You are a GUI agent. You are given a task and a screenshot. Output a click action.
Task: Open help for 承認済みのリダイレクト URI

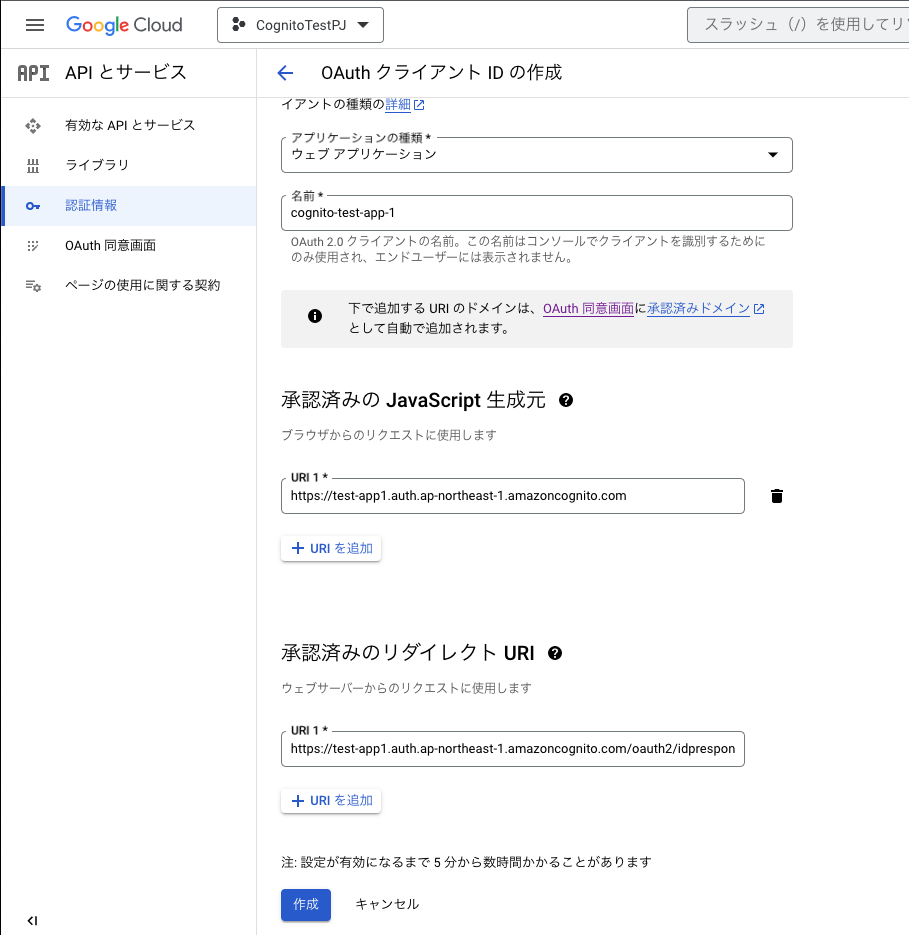pyautogui.click(x=555, y=653)
